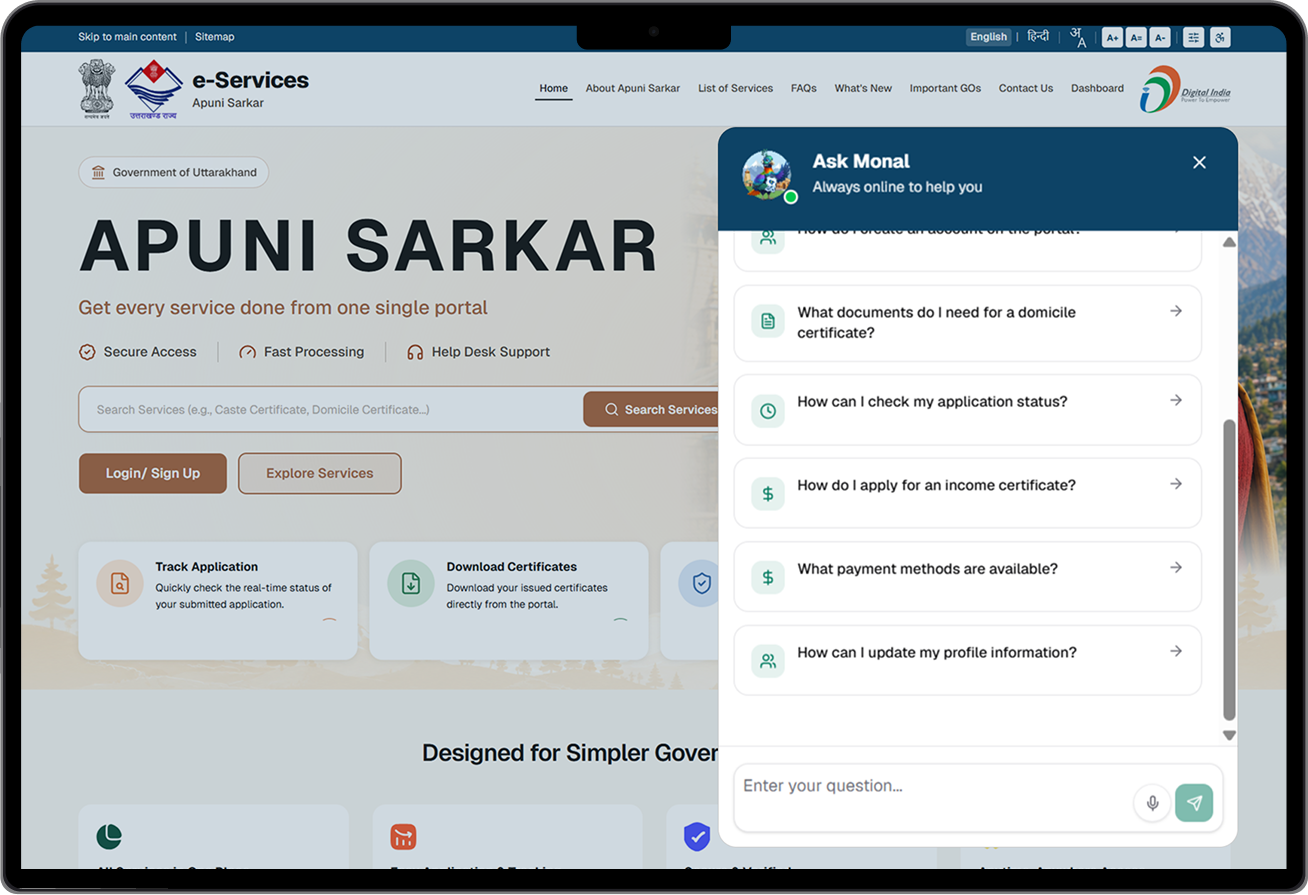Click the chat scrollbar down arrow
Image resolution: width=1308 pixels, height=895 pixels.
click(x=1229, y=735)
